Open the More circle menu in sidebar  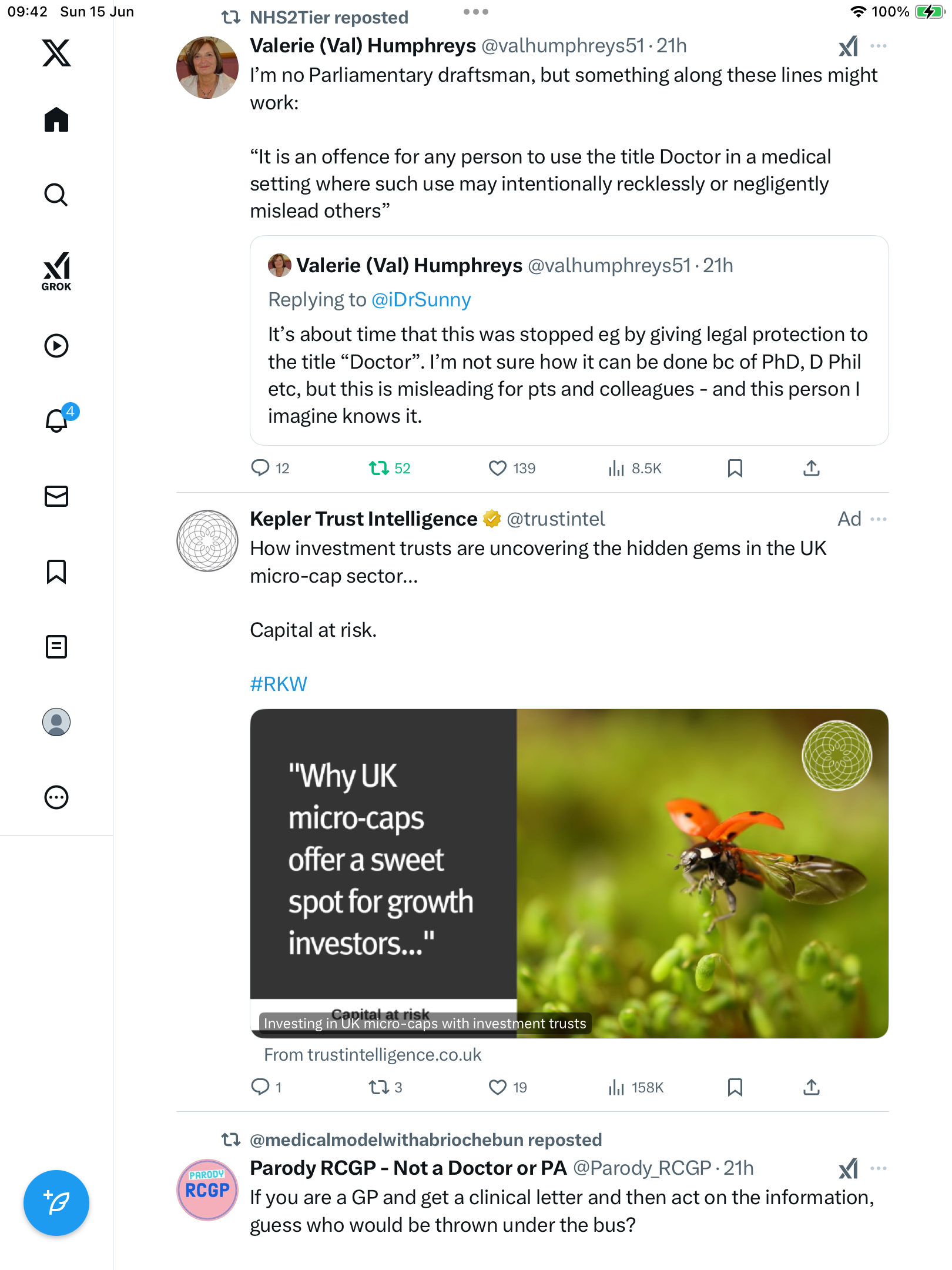[56, 797]
